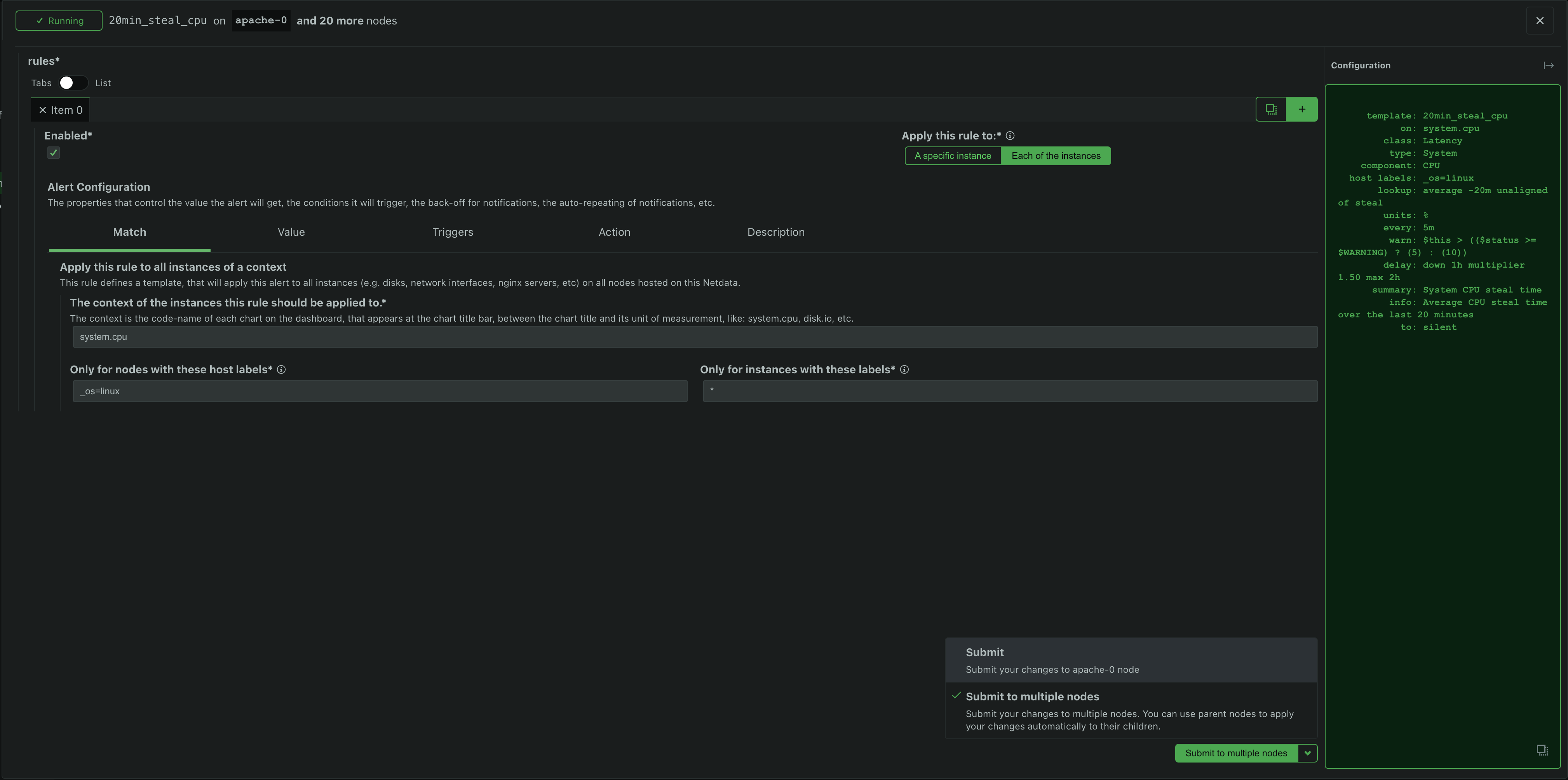Image resolution: width=1568 pixels, height=780 pixels.
Task: Uncheck the Enabled checkbox
Action: coord(53,153)
